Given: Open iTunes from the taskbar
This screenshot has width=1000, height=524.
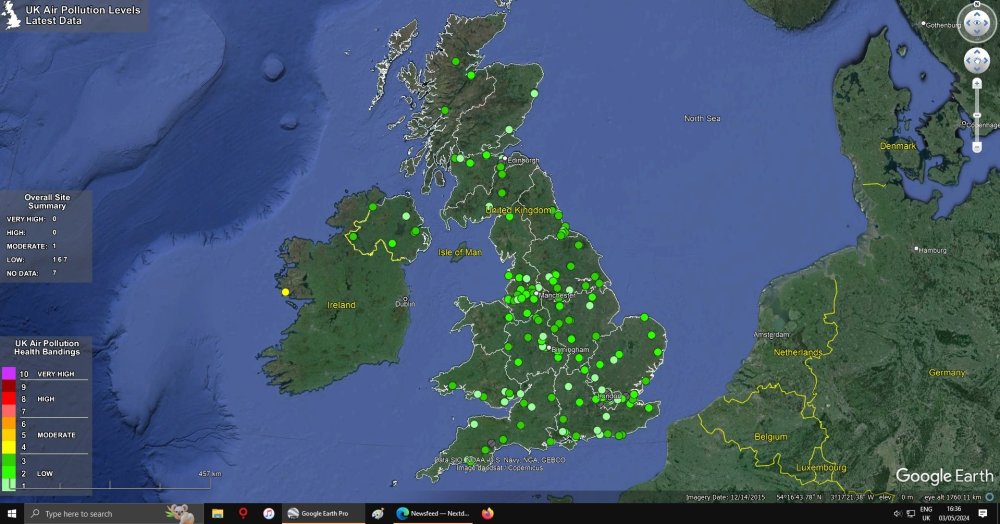Looking at the screenshot, I should (268, 513).
